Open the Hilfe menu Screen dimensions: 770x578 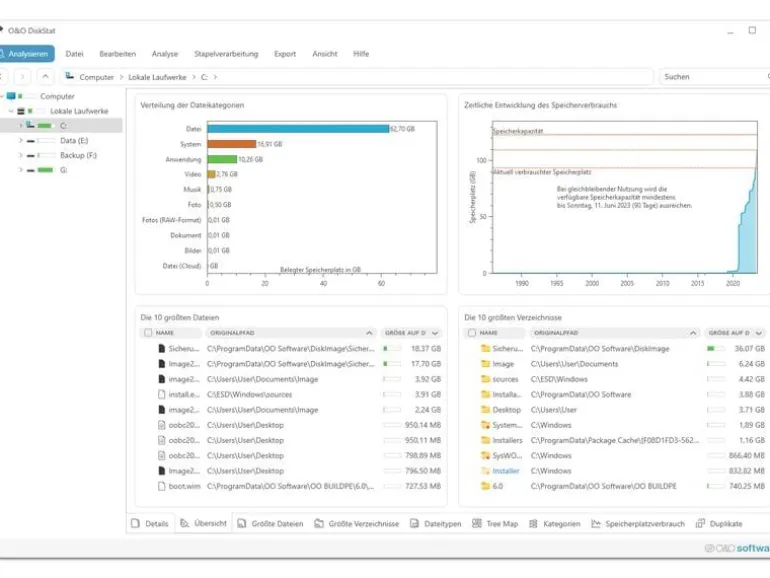[361, 54]
